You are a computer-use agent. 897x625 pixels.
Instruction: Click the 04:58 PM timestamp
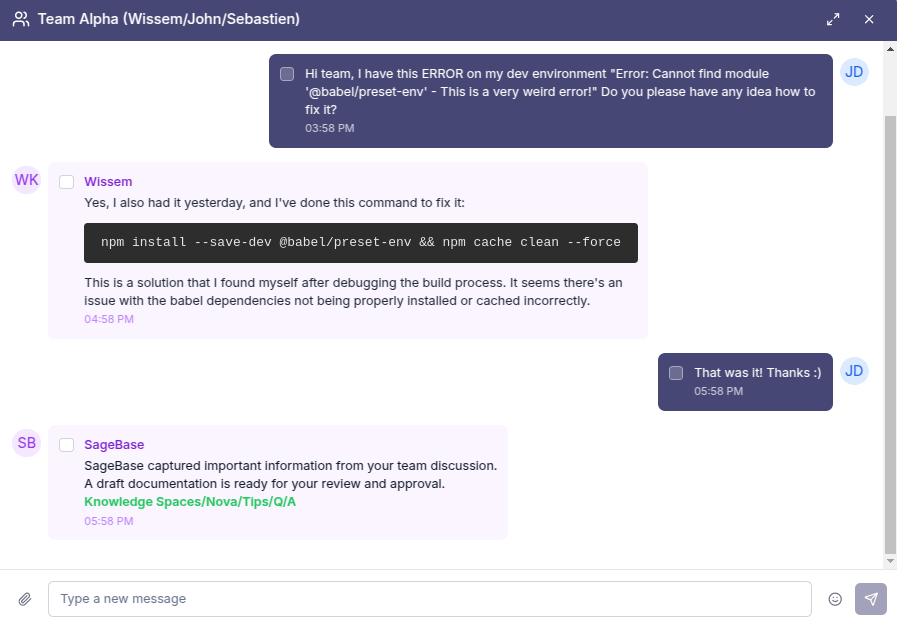(x=109, y=319)
